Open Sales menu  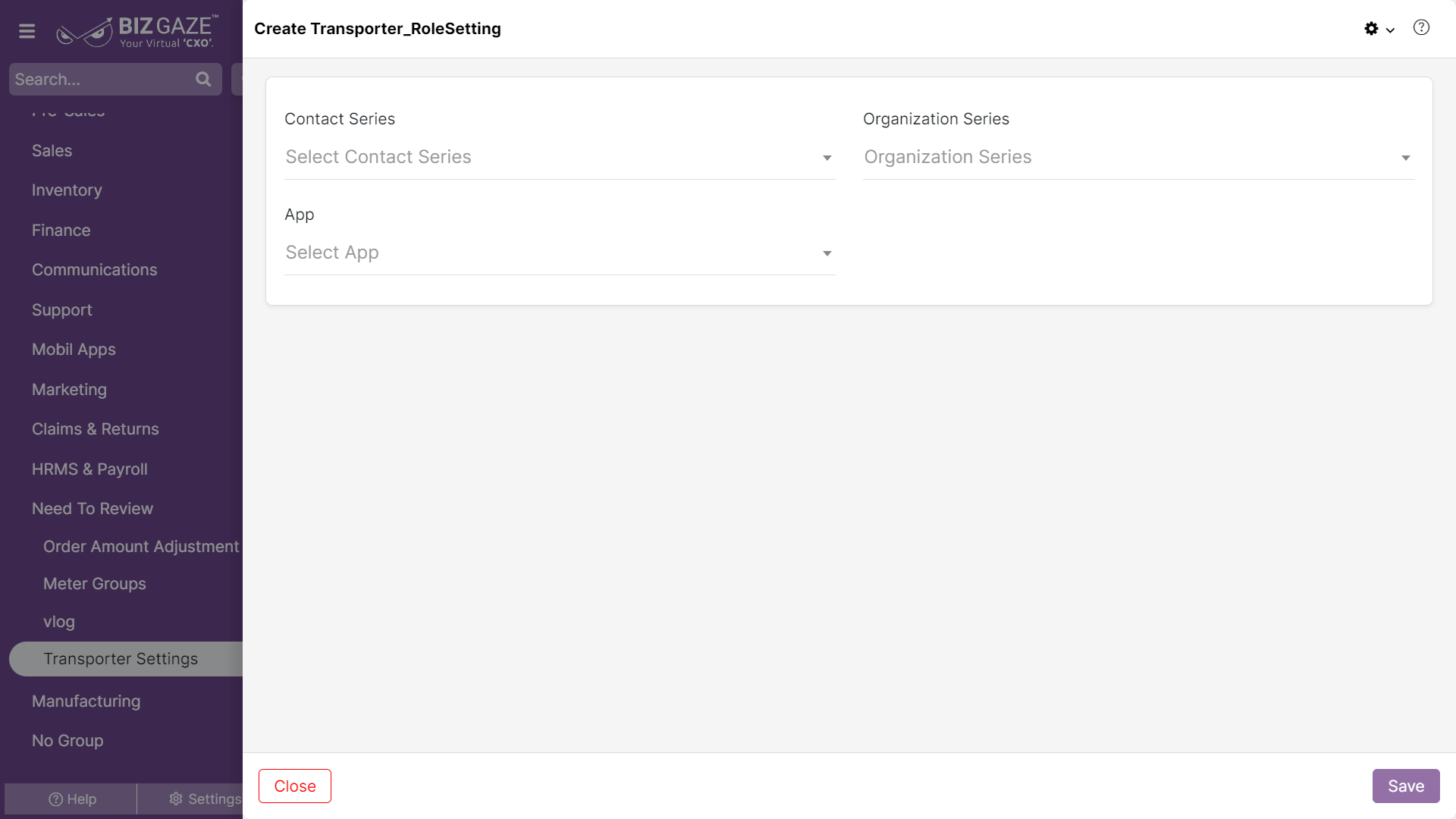click(52, 150)
